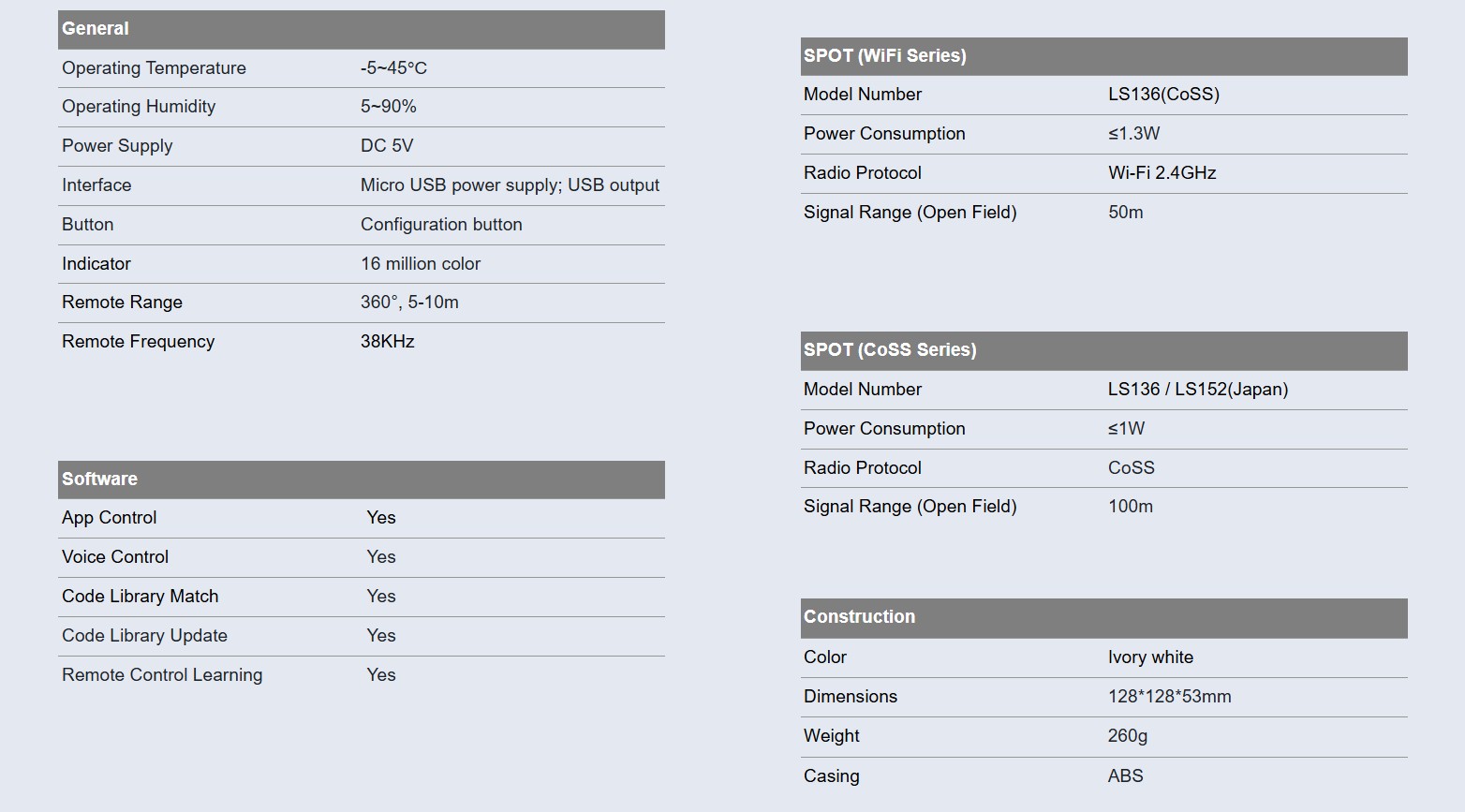This screenshot has width=1465, height=812.
Task: Select the 100m signal range value
Action: point(1130,507)
